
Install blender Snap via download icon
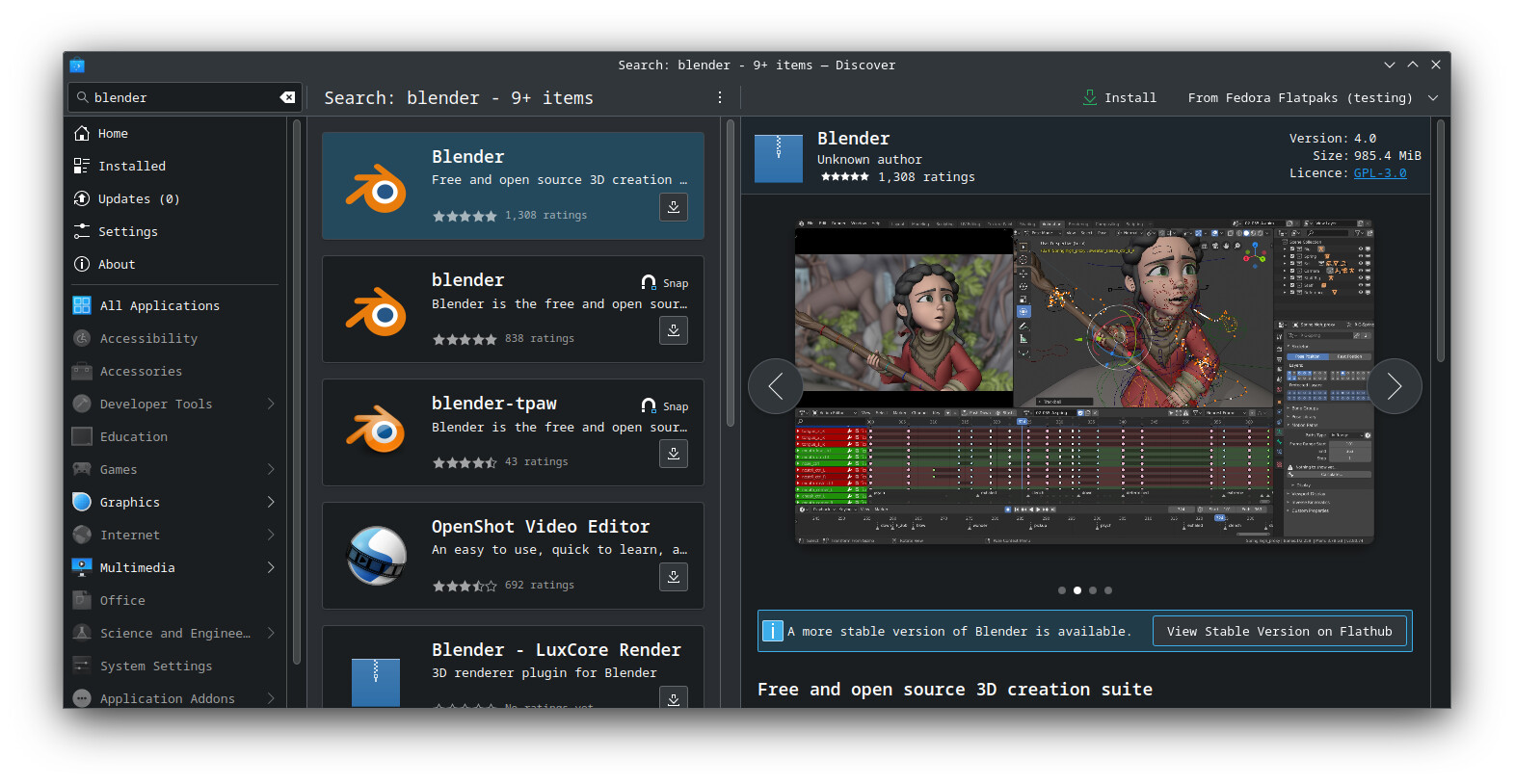[674, 330]
